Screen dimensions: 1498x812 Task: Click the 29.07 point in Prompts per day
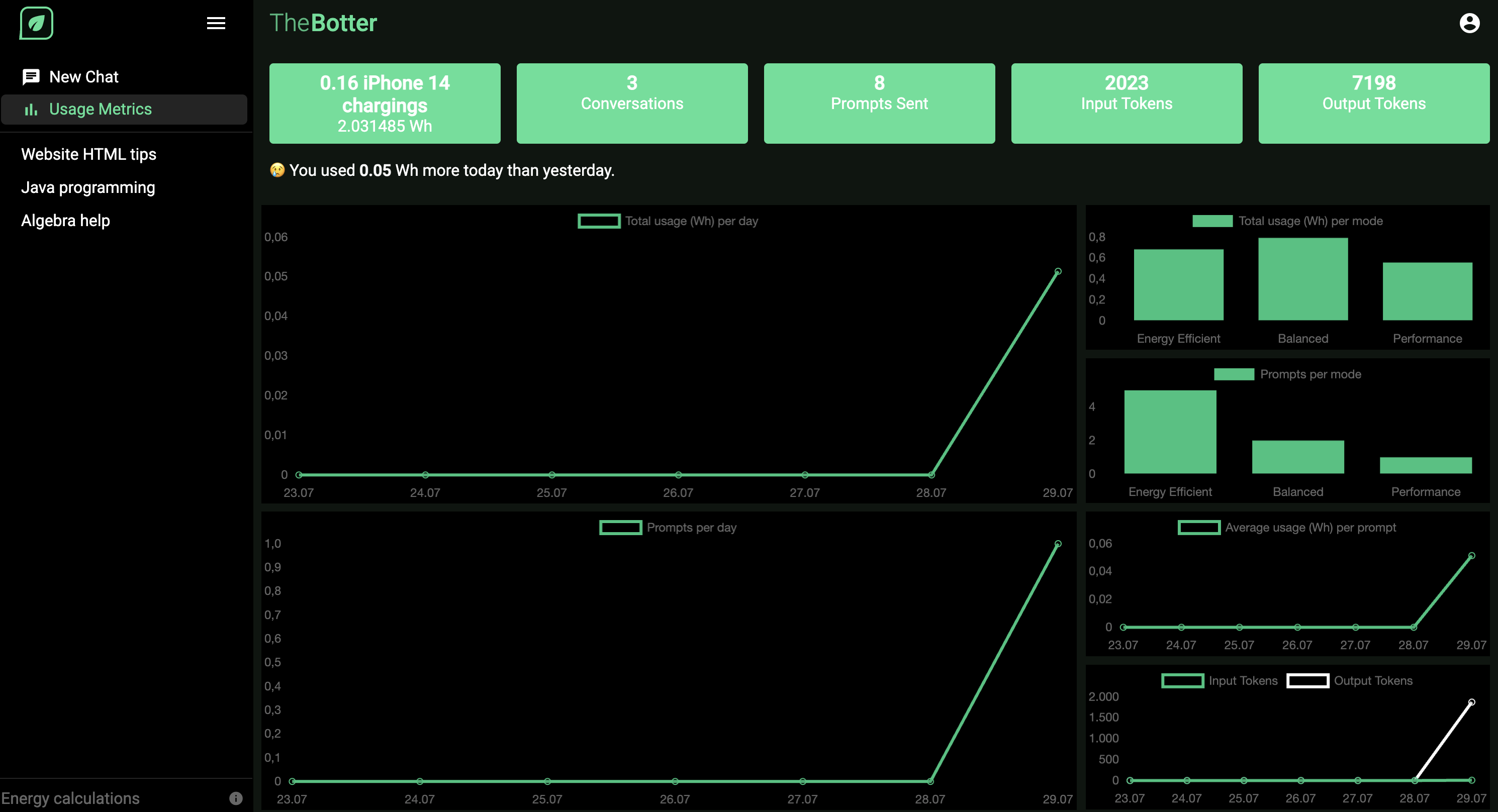pos(1058,544)
